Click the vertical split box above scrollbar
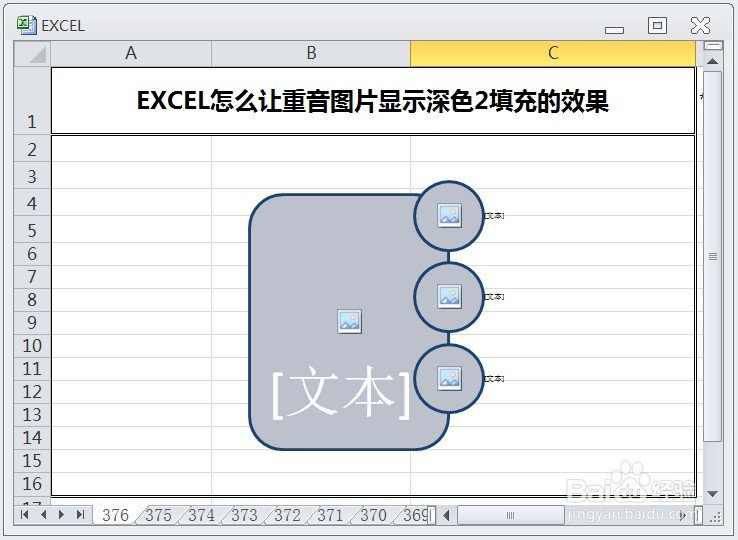738x540 pixels. (x=713, y=45)
